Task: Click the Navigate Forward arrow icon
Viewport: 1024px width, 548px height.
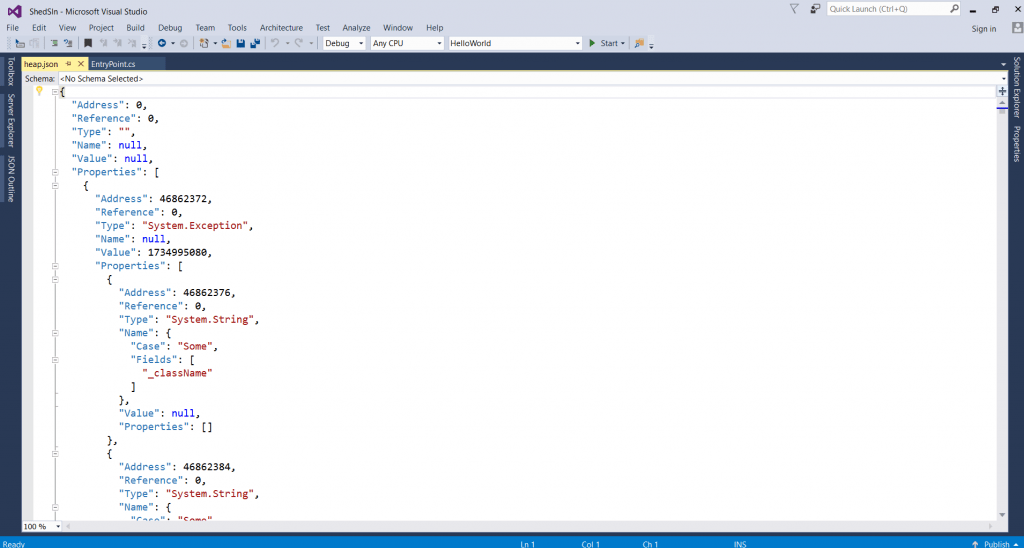Action: pos(184,43)
